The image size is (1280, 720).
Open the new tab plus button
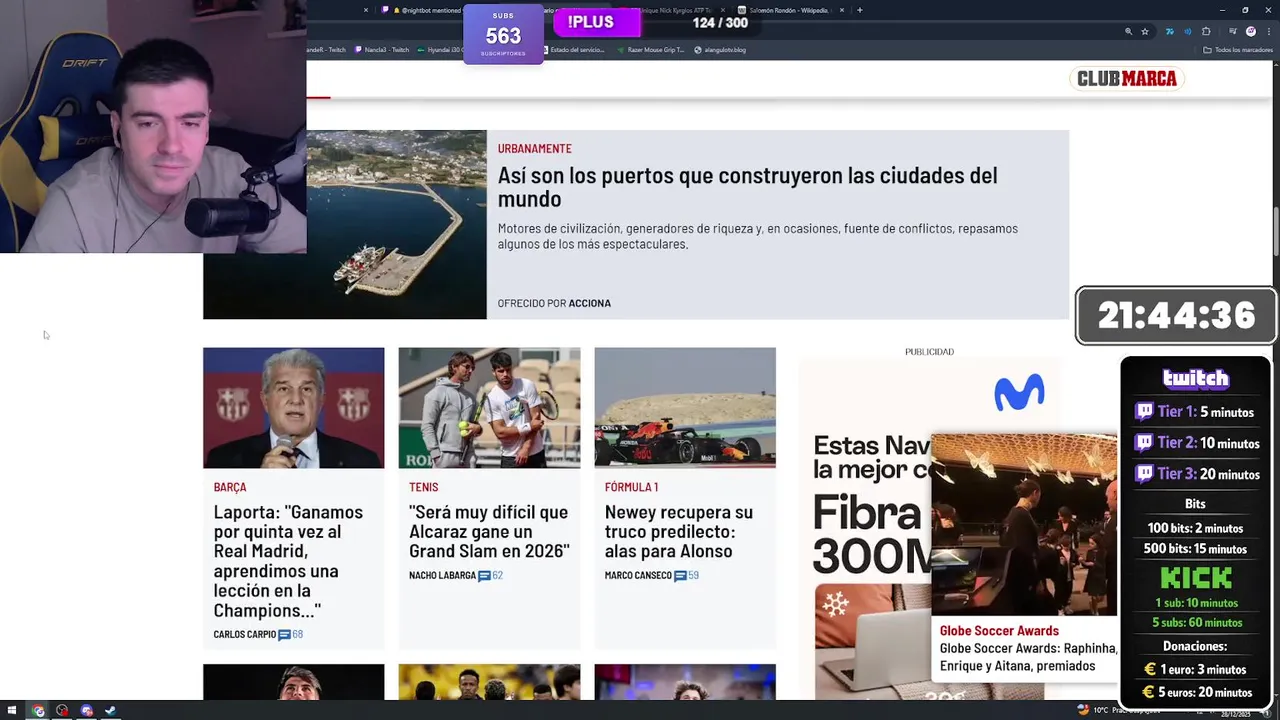(859, 10)
